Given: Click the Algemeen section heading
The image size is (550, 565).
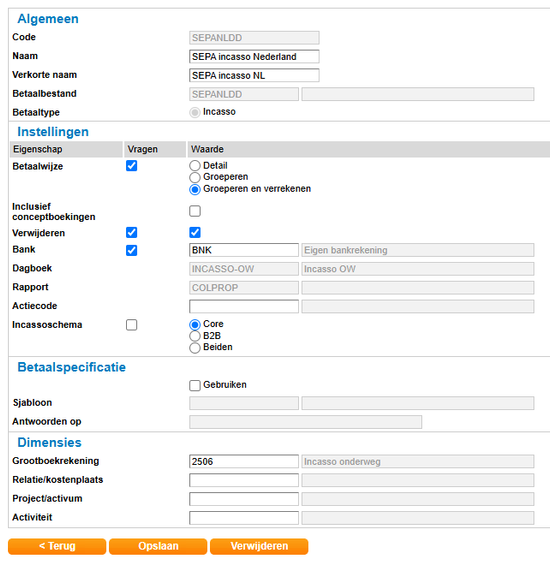Looking at the screenshot, I should pos(48,19).
